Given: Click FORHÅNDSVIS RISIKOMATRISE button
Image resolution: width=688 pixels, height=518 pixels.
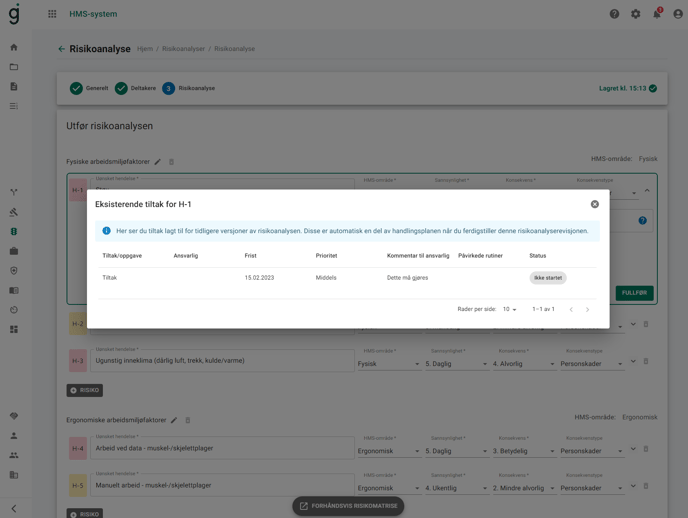Looking at the screenshot, I should tap(348, 506).
